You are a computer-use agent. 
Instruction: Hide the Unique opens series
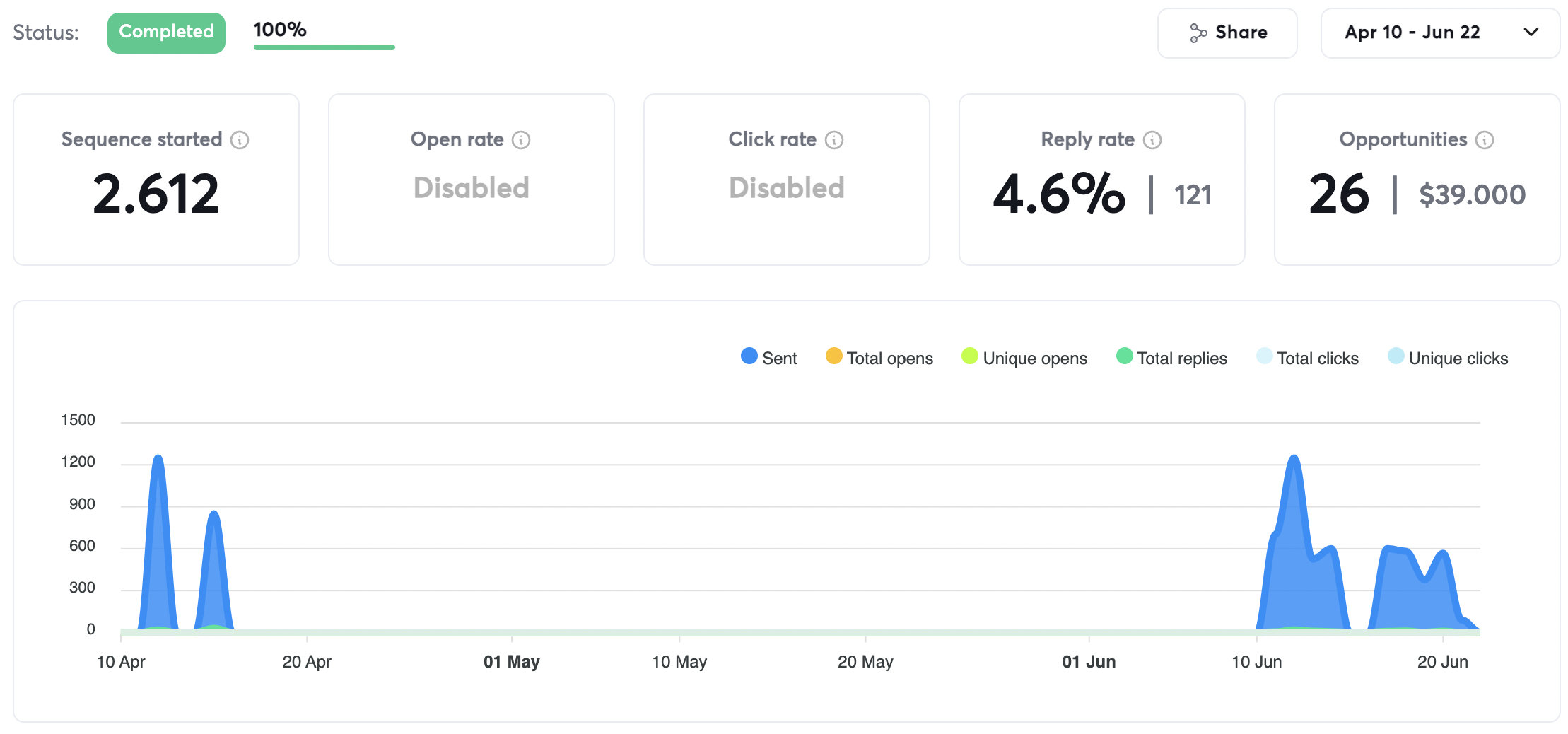pos(1024,358)
